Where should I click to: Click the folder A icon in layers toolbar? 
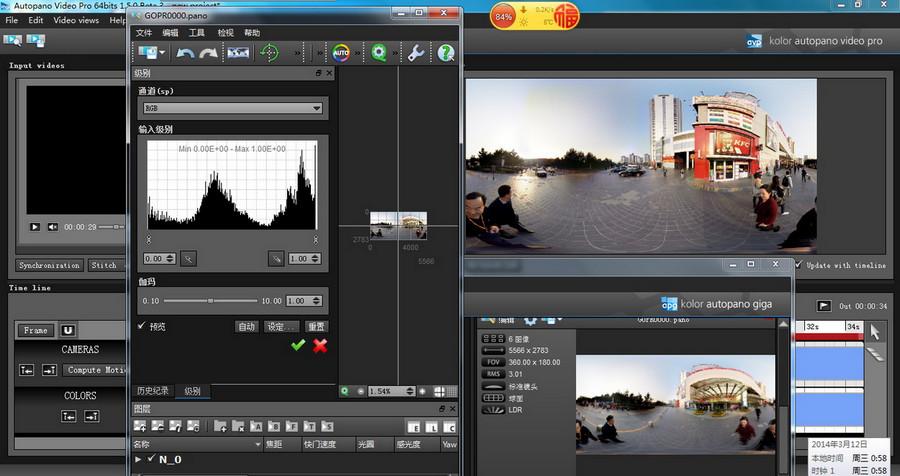coord(256,426)
